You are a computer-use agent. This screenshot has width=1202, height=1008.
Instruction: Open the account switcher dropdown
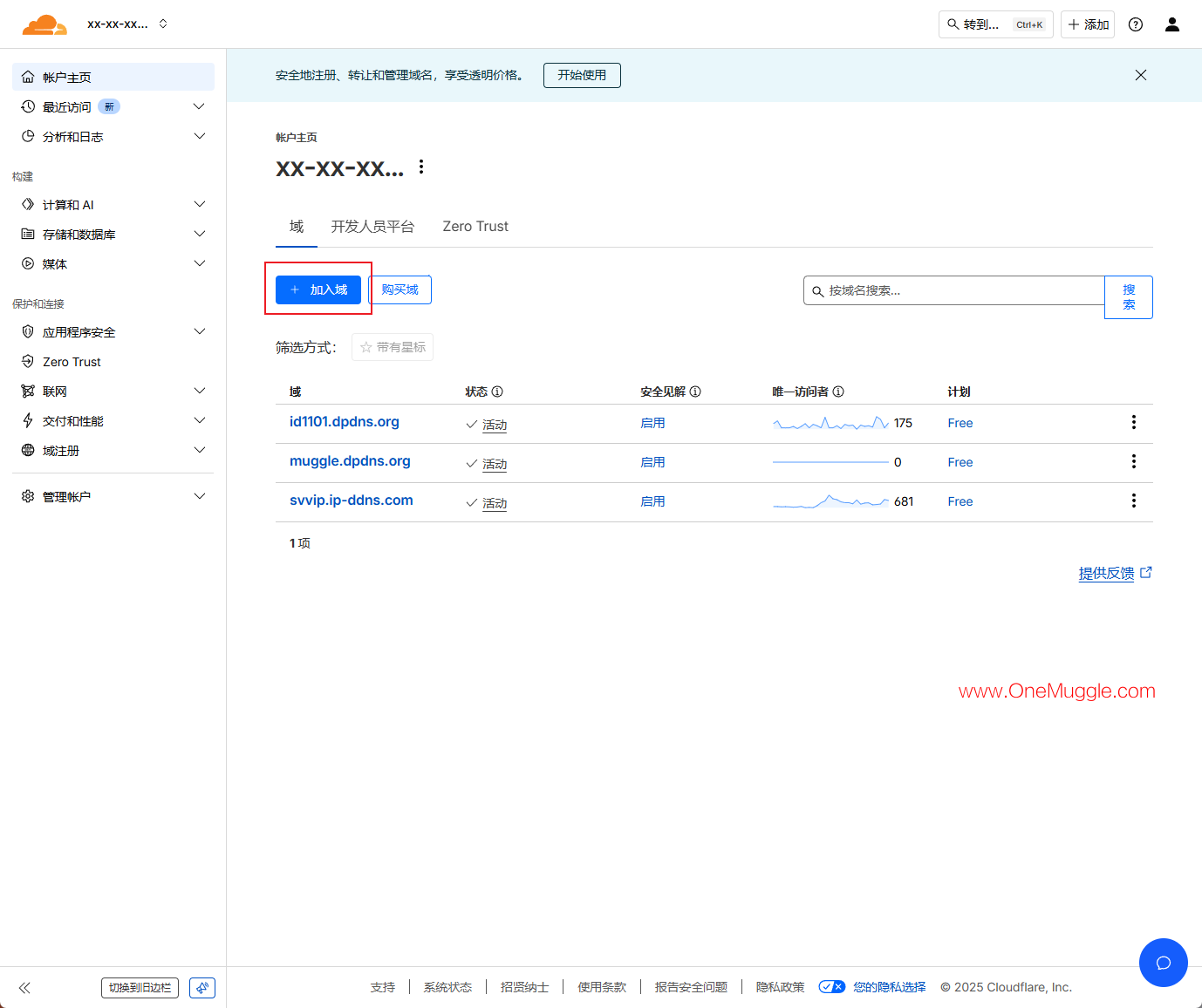pyautogui.click(x=127, y=24)
